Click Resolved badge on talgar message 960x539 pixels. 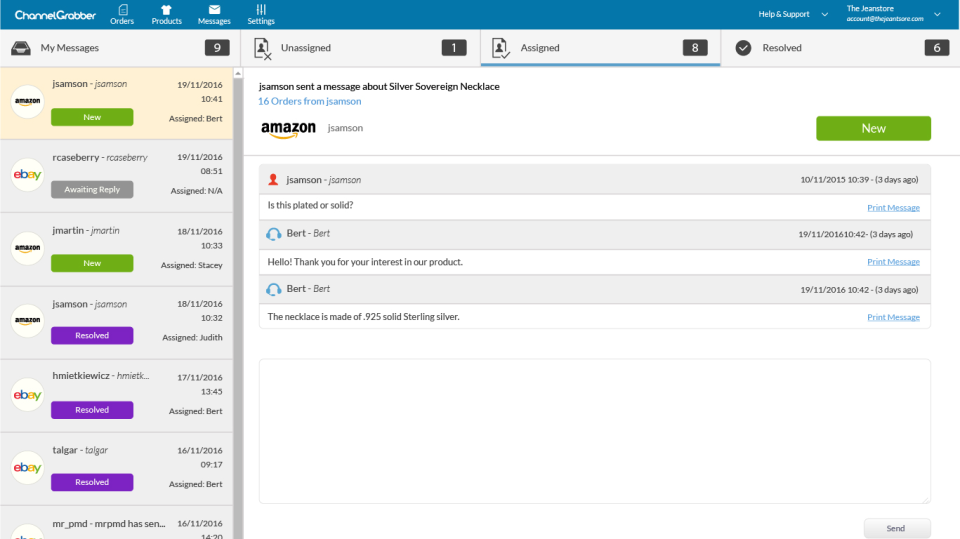click(92, 482)
